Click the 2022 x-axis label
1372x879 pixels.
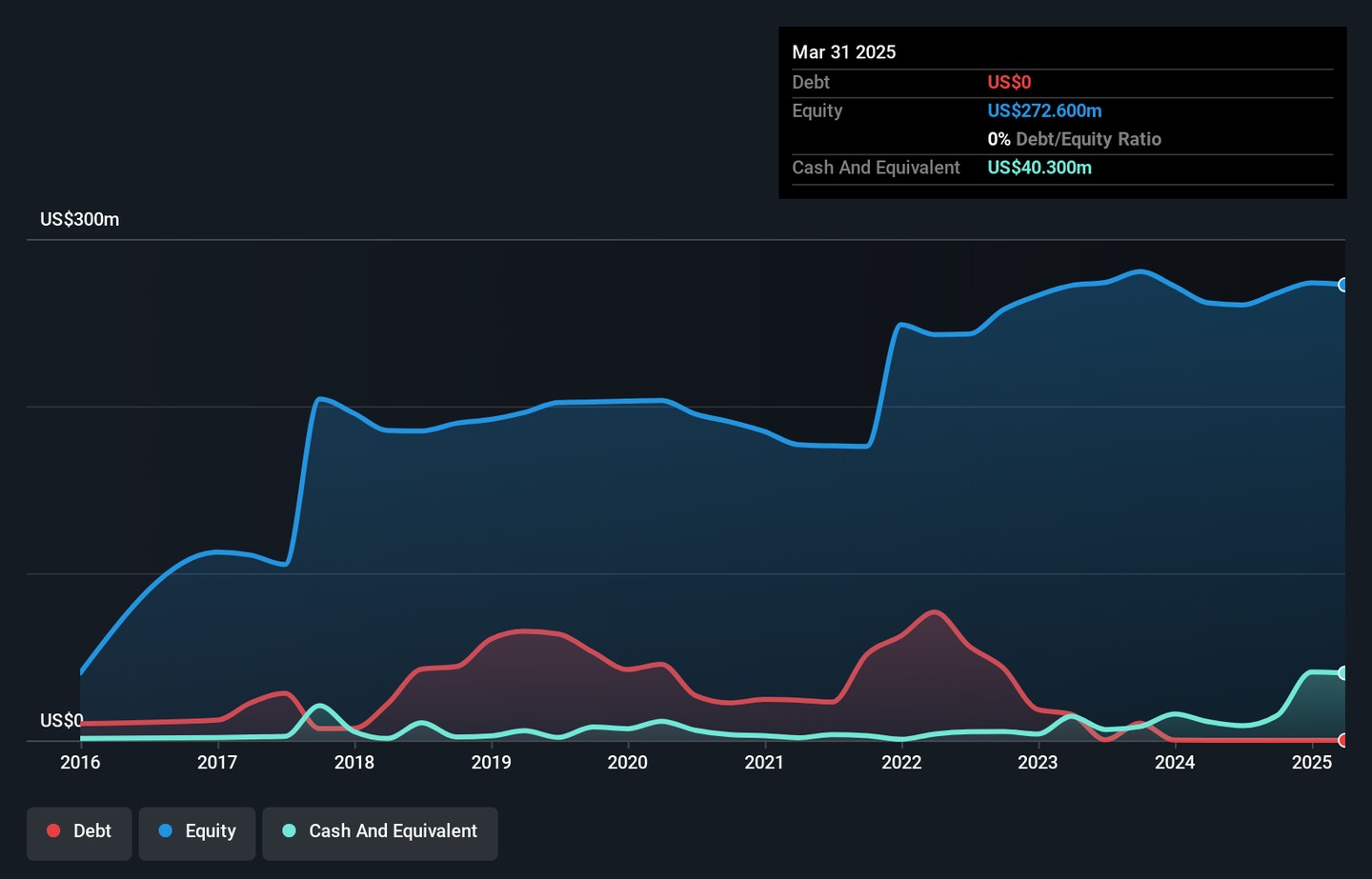pyautogui.click(x=901, y=762)
